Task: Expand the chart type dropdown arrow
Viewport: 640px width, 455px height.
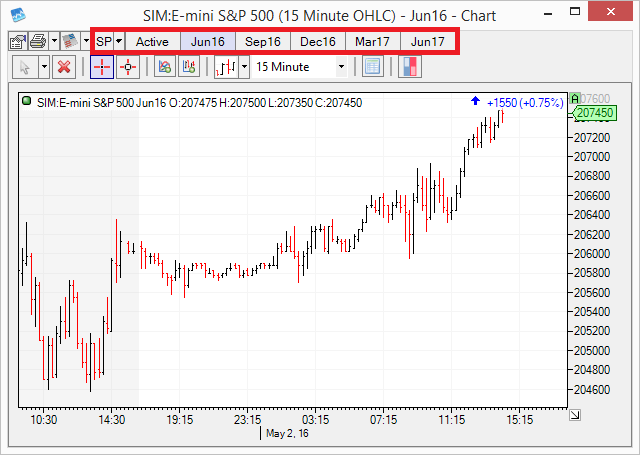Action: tap(243, 67)
